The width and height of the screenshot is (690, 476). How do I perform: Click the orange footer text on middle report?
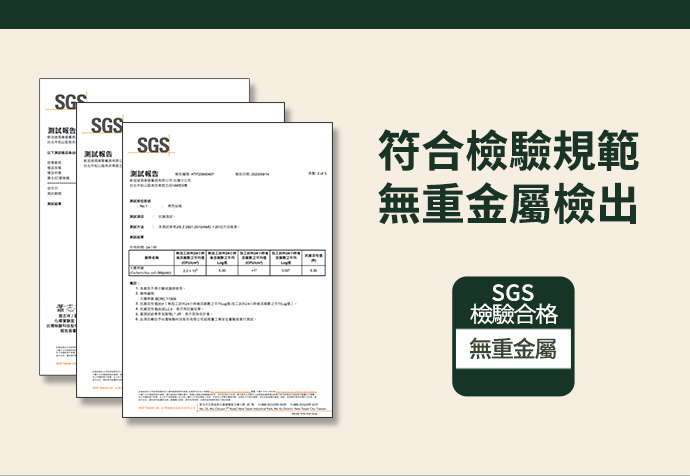(107, 388)
